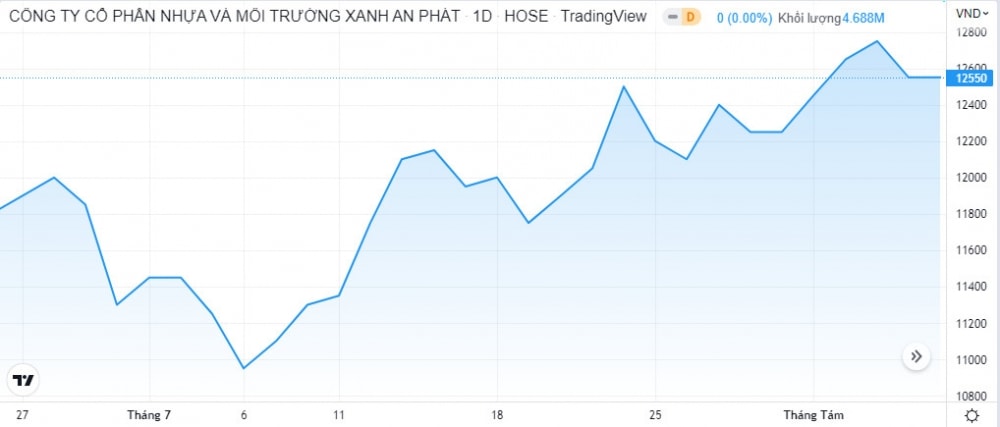Click Tháng Tám on the date axis

tap(814, 415)
